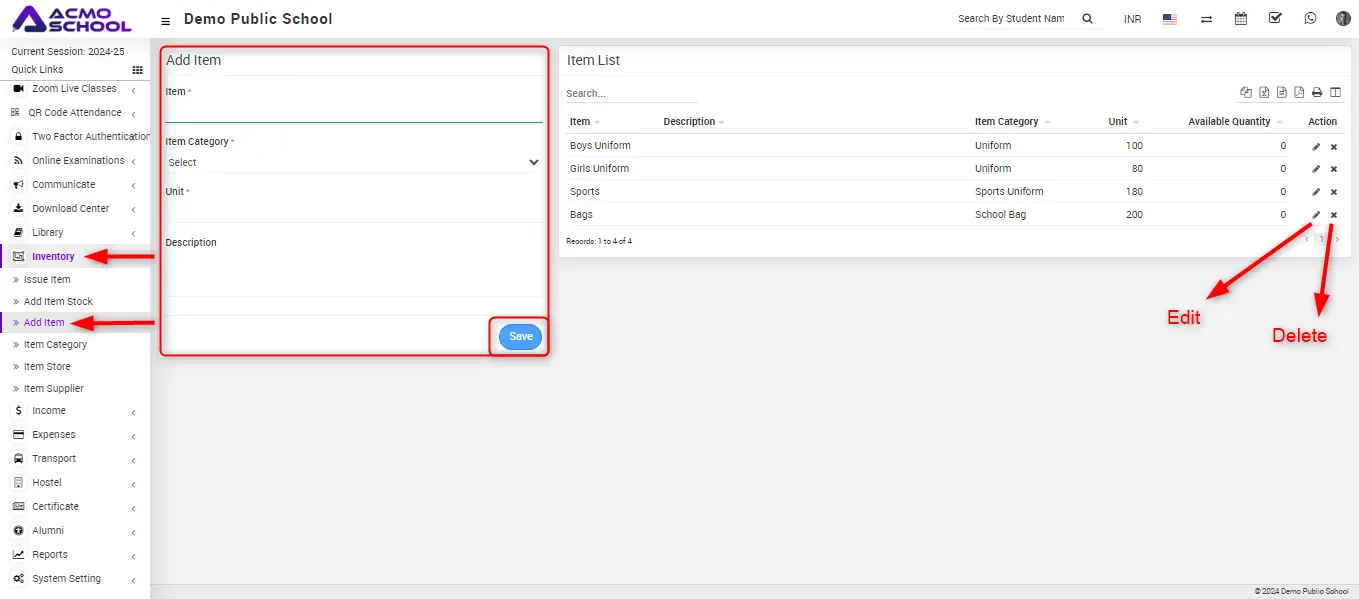Export item list to Excel
The height and width of the screenshot is (599, 1359).
coord(1264,93)
